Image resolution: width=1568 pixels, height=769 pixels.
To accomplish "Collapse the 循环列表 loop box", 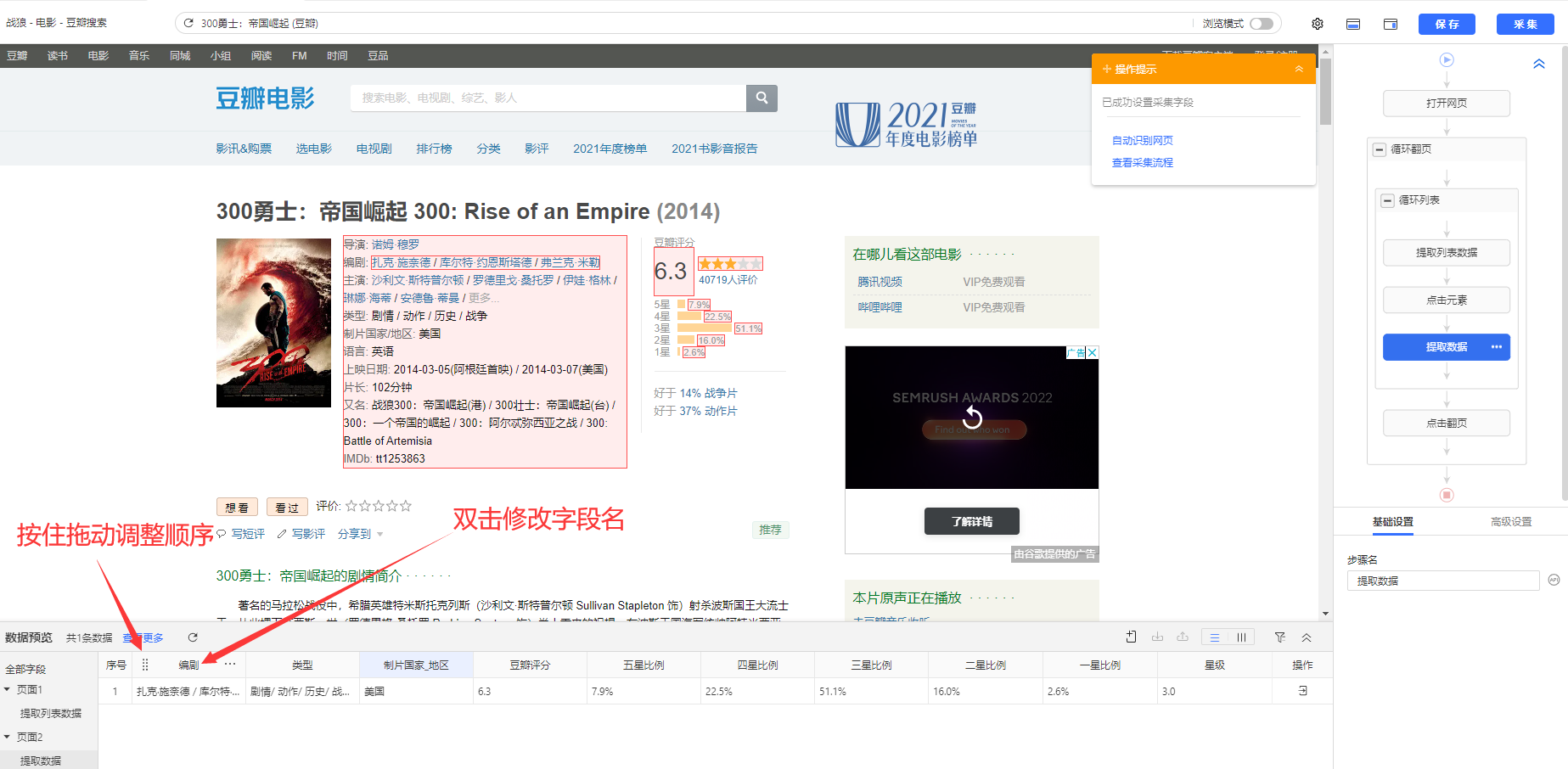I will click(x=1387, y=200).
